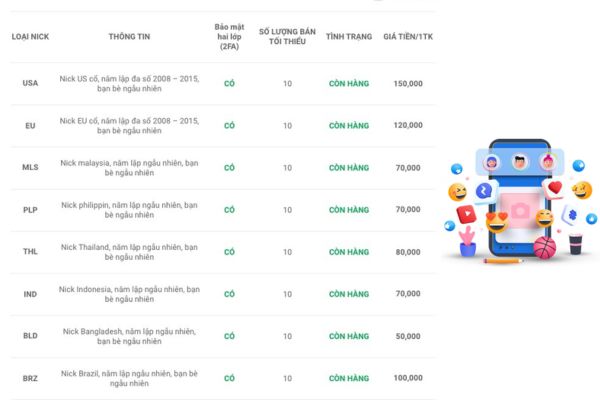The image size is (600, 400).
Task: Click the avatar with pink hair
Action: pos(547,161)
